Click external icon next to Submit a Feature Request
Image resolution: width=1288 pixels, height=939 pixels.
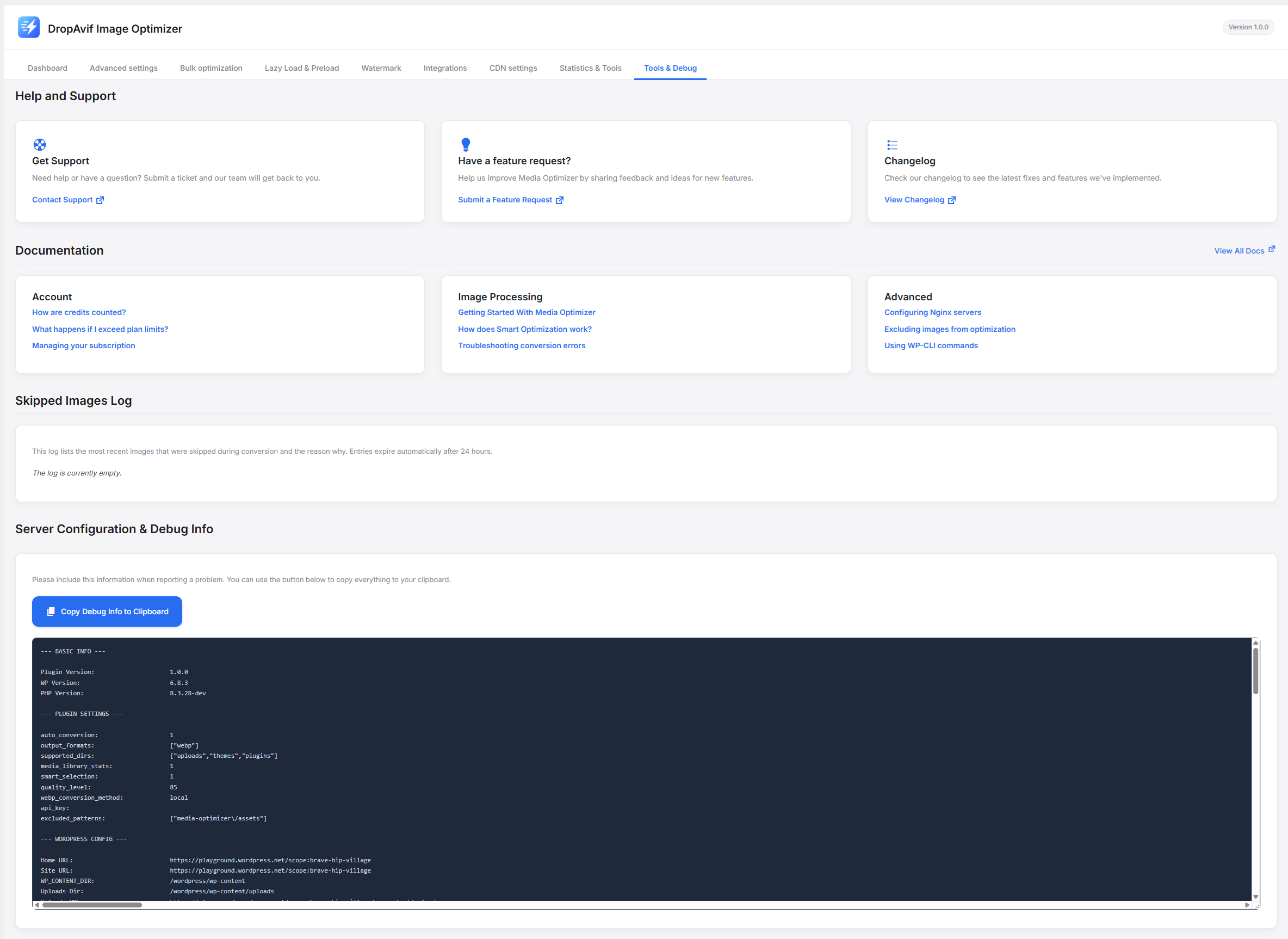pos(560,200)
